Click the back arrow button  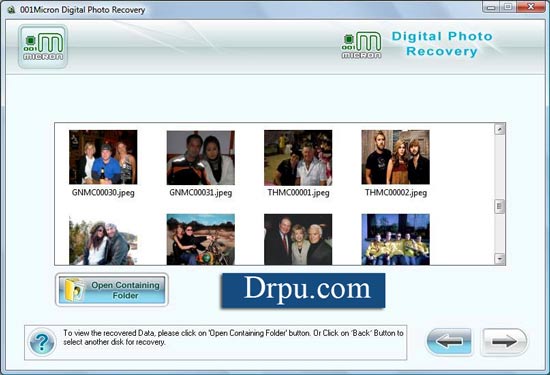click(449, 341)
